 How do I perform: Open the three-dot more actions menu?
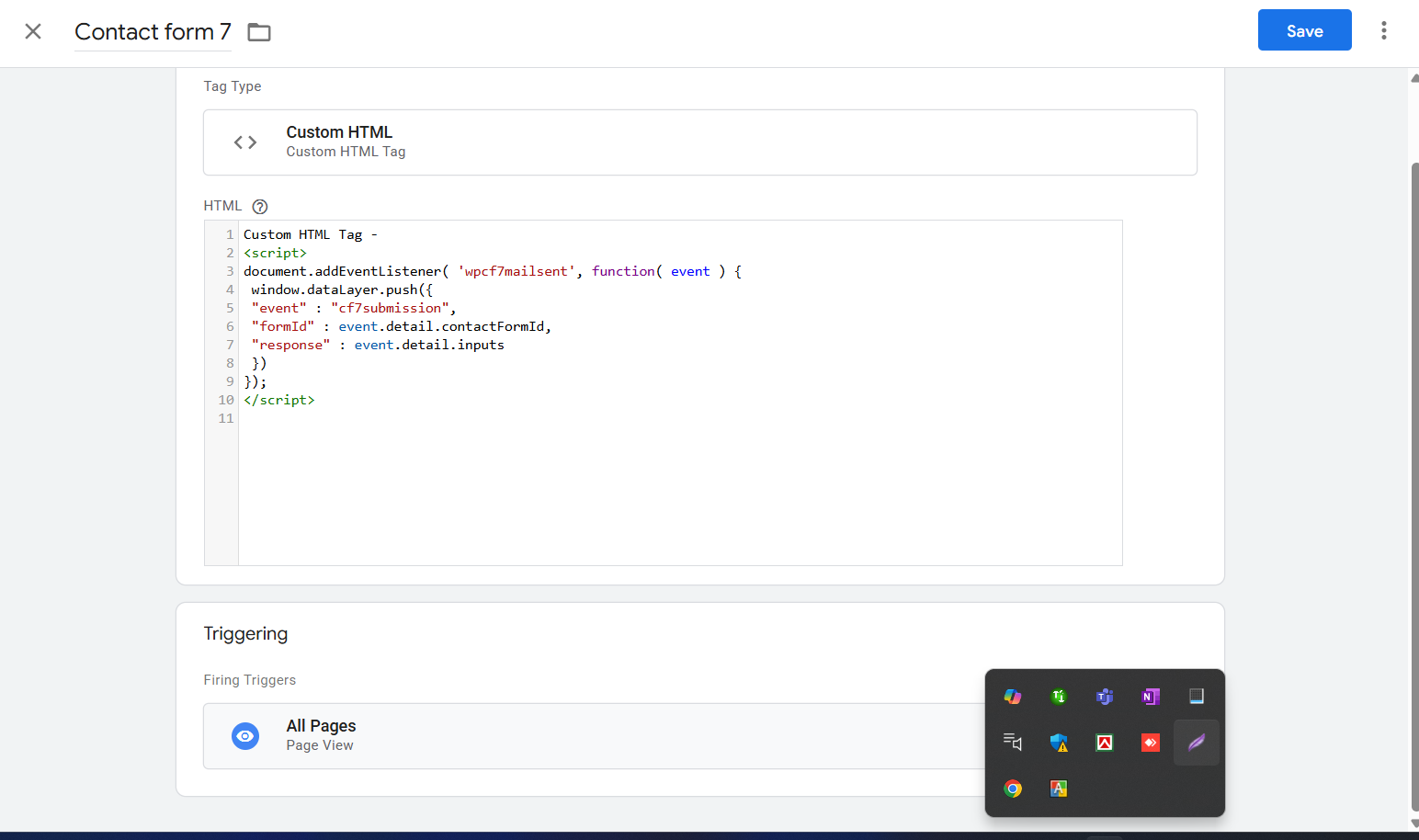click(x=1383, y=30)
